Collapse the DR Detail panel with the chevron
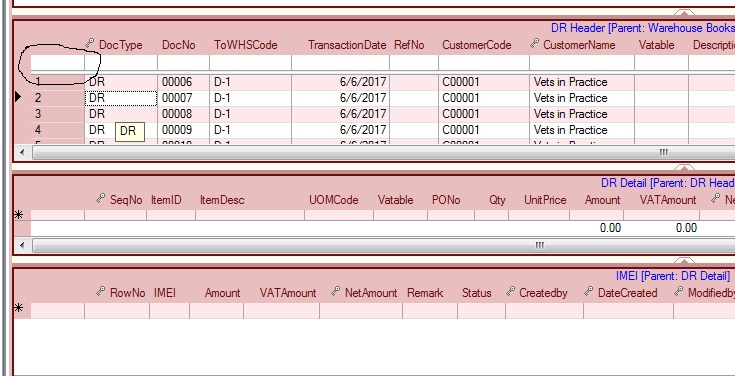Screen dimensions: 735x376 pyautogui.click(x=684, y=168)
